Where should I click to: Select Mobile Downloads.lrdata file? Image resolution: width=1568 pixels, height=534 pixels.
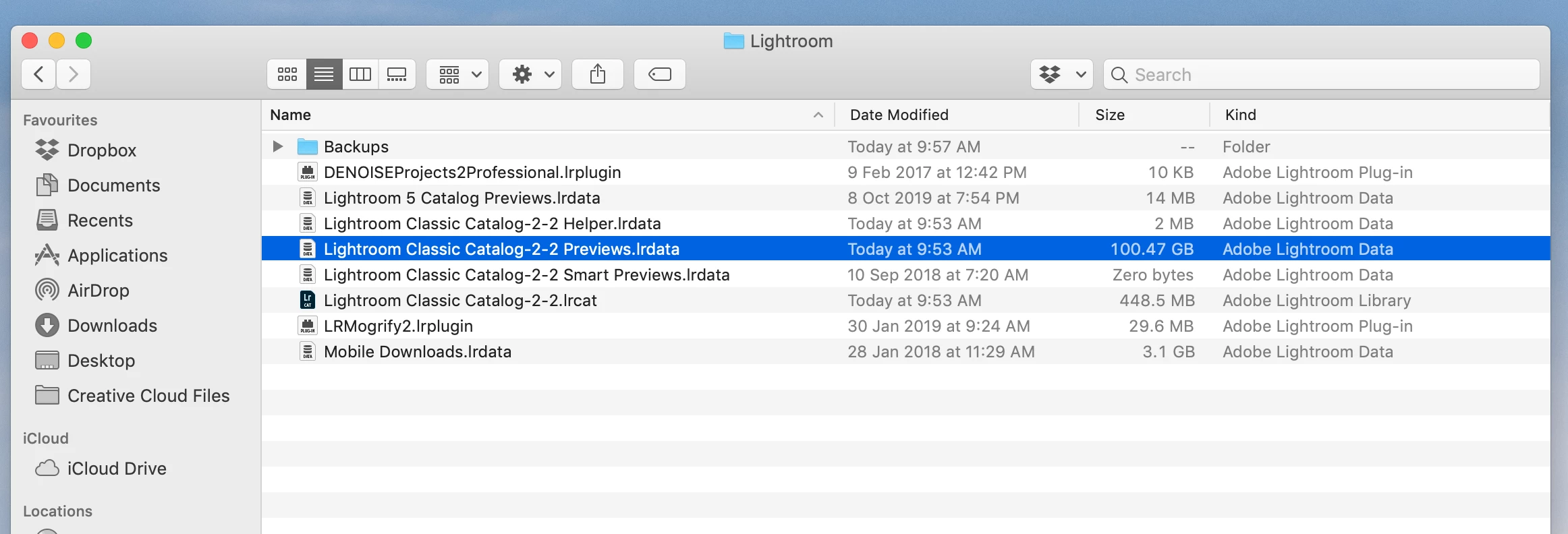[418, 351]
